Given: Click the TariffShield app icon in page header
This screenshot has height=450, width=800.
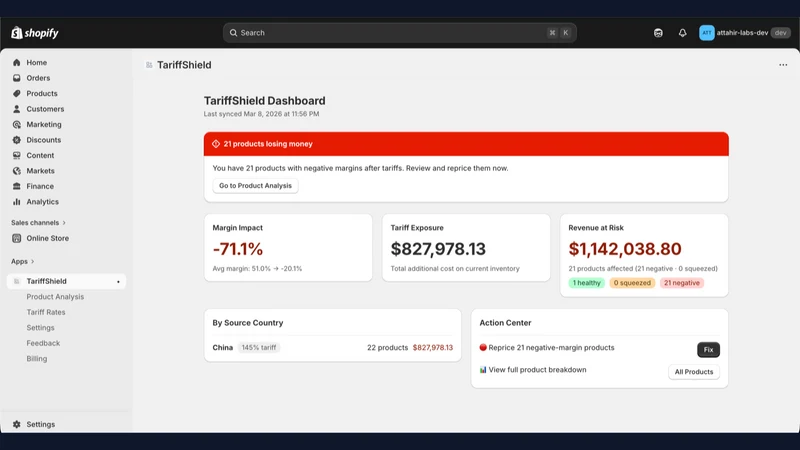Looking at the screenshot, I should click(x=149, y=65).
